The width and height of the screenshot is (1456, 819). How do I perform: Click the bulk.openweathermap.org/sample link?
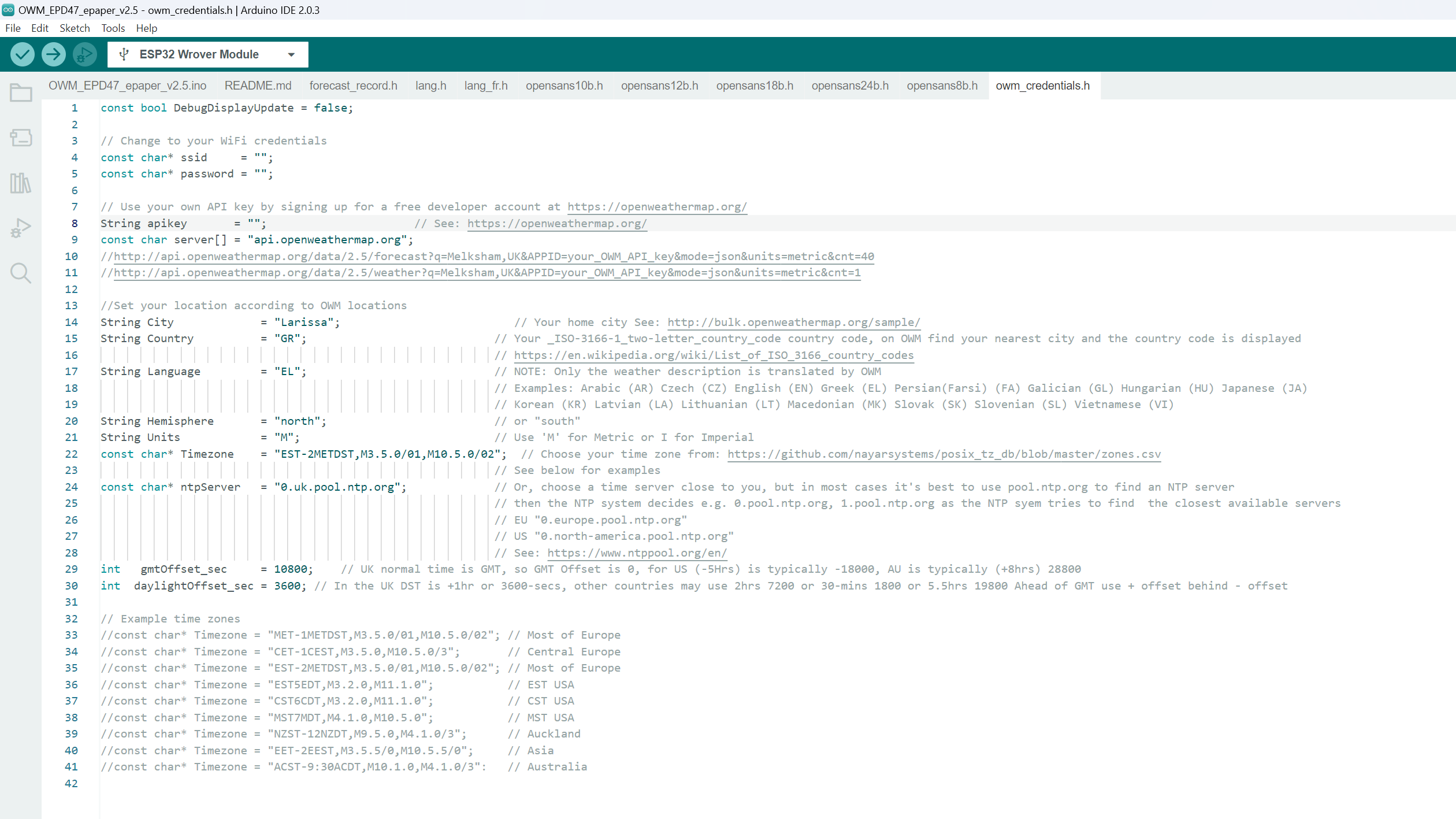pyautogui.click(x=793, y=322)
